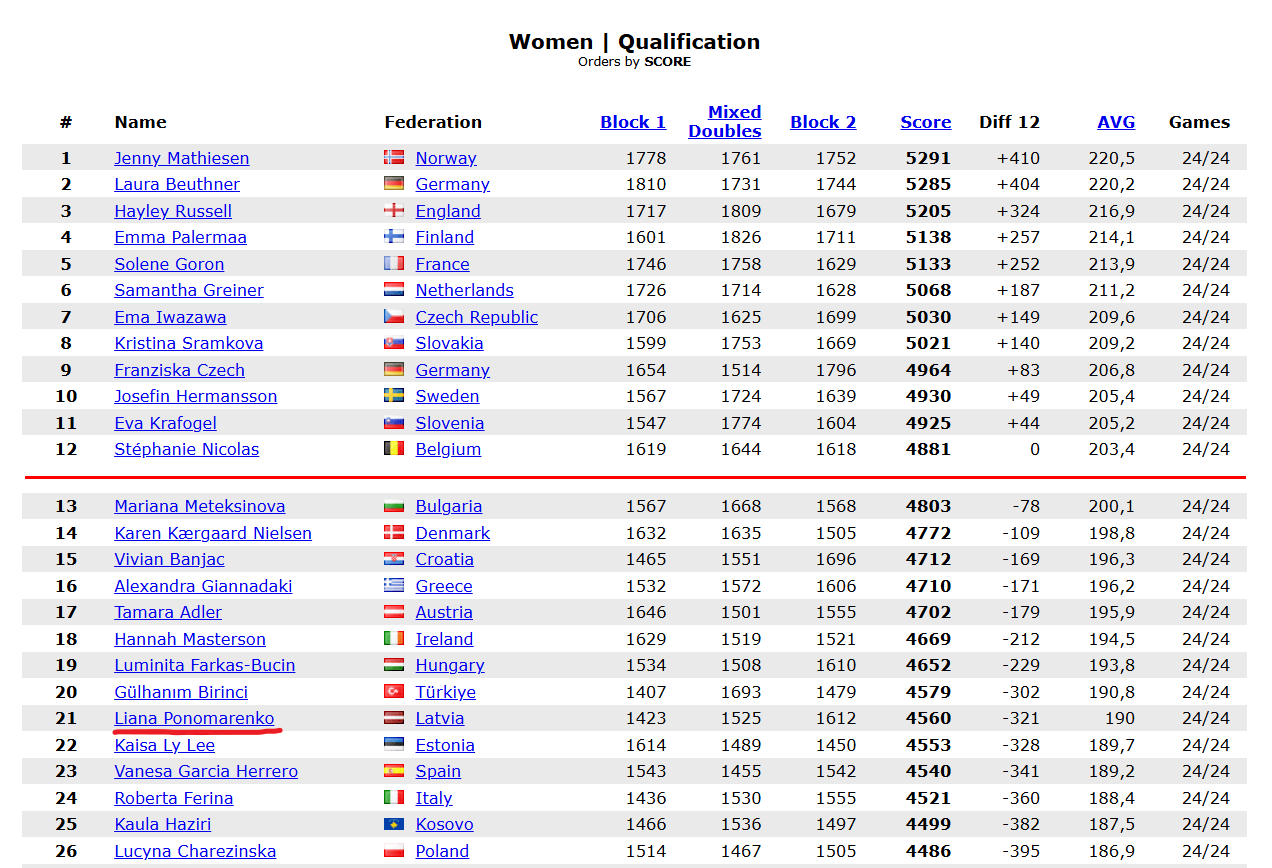Click the Norway flag icon
The width and height of the screenshot is (1272, 868).
[394, 158]
